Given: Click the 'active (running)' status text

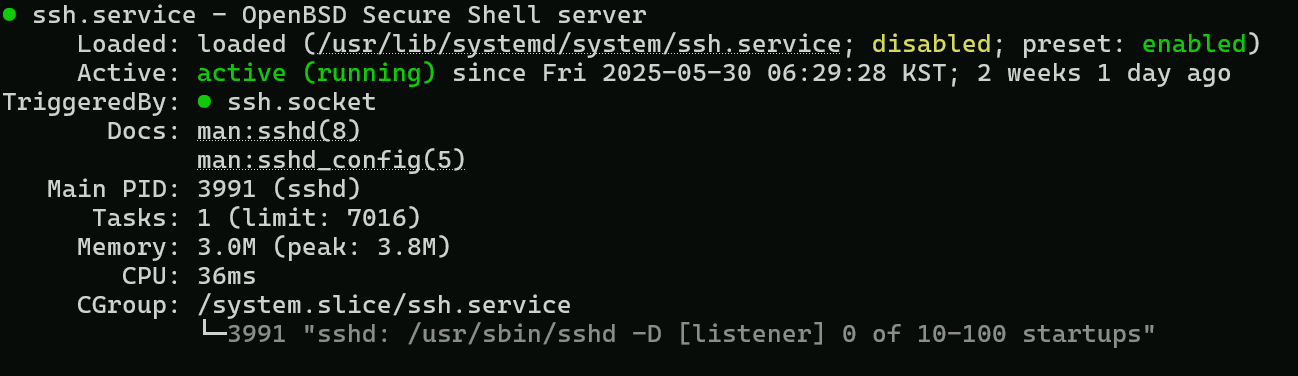Looking at the screenshot, I should point(317,74).
